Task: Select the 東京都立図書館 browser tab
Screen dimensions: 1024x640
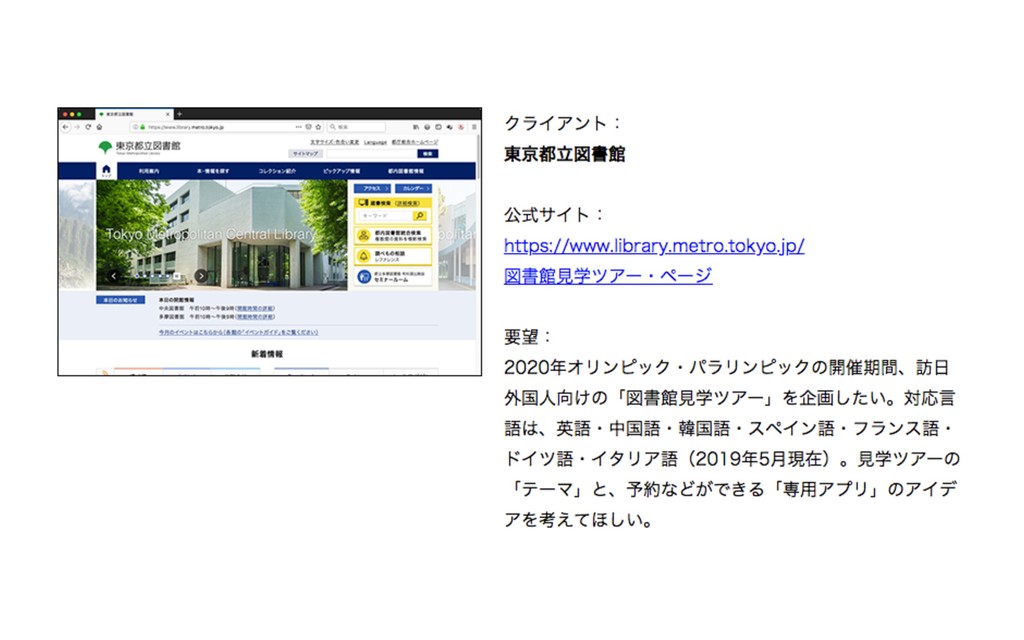Action: 134,114
